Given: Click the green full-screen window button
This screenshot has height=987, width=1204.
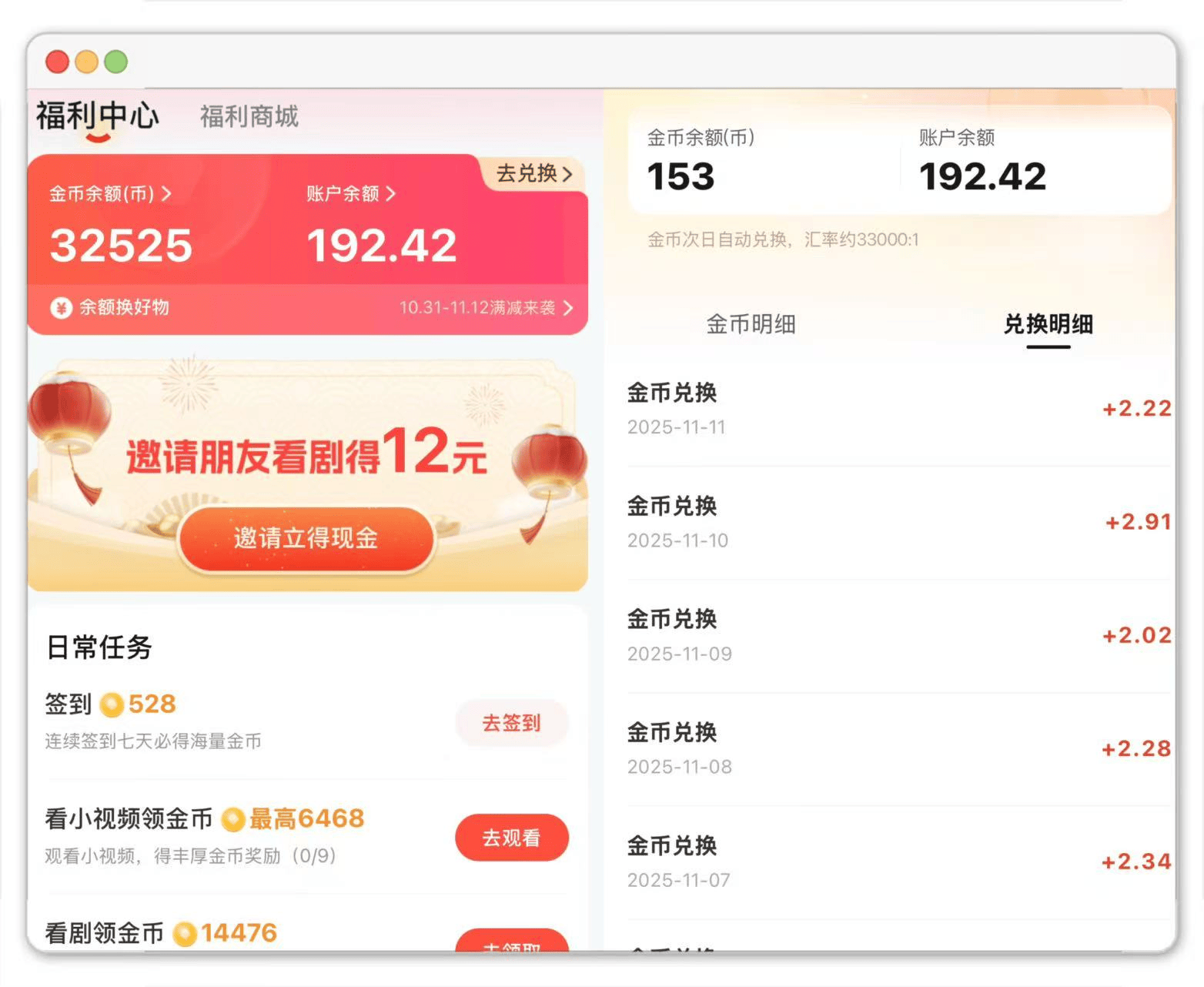Looking at the screenshot, I should pos(115,61).
